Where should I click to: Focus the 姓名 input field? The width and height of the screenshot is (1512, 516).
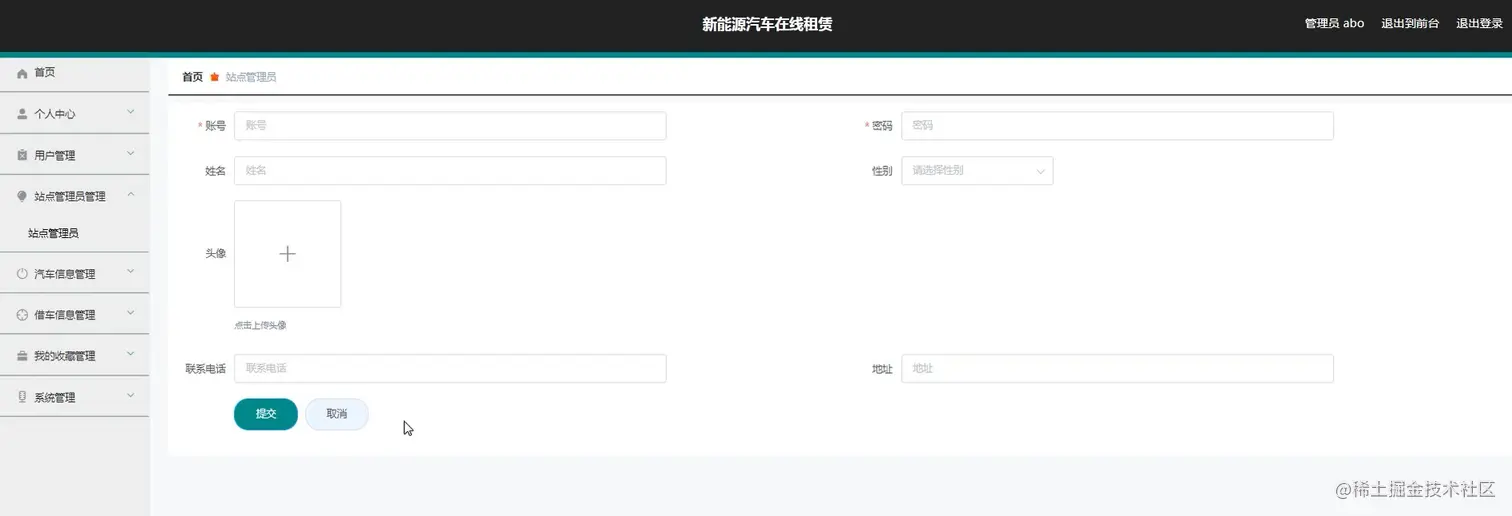click(x=450, y=171)
